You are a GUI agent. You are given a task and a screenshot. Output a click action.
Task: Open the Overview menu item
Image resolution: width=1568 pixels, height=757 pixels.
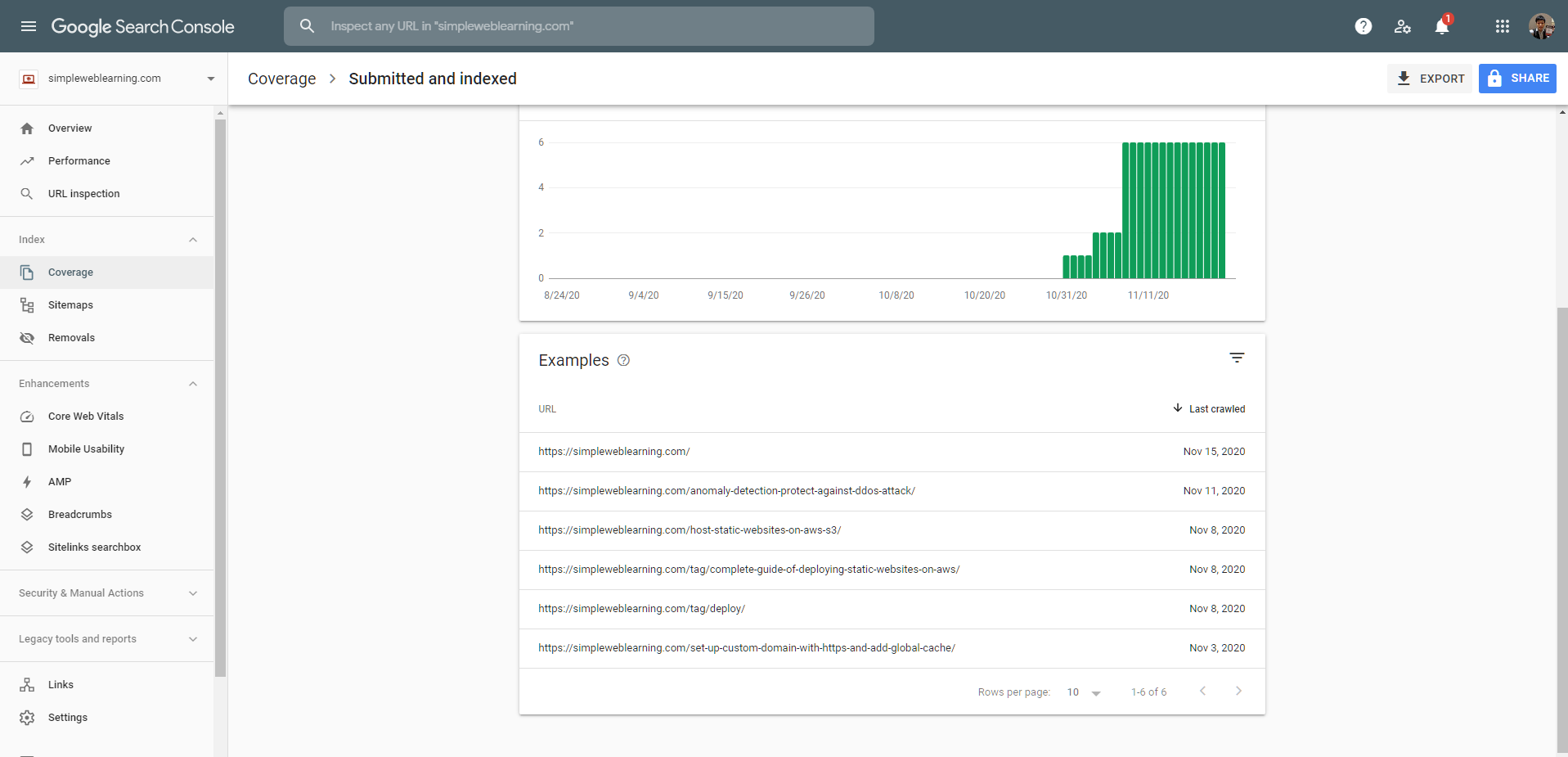(107, 128)
